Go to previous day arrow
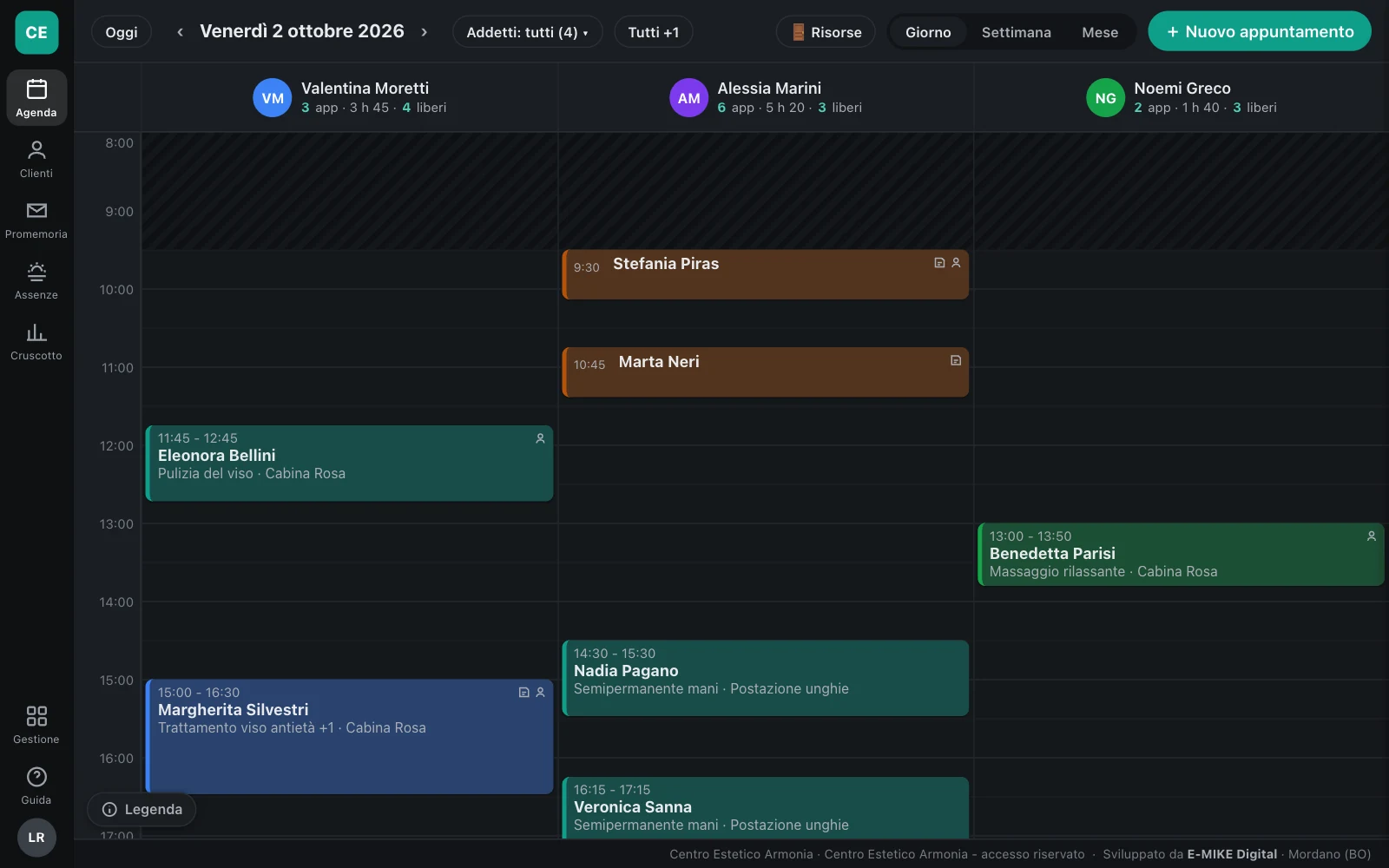The width and height of the screenshot is (1389, 868). coord(180,32)
